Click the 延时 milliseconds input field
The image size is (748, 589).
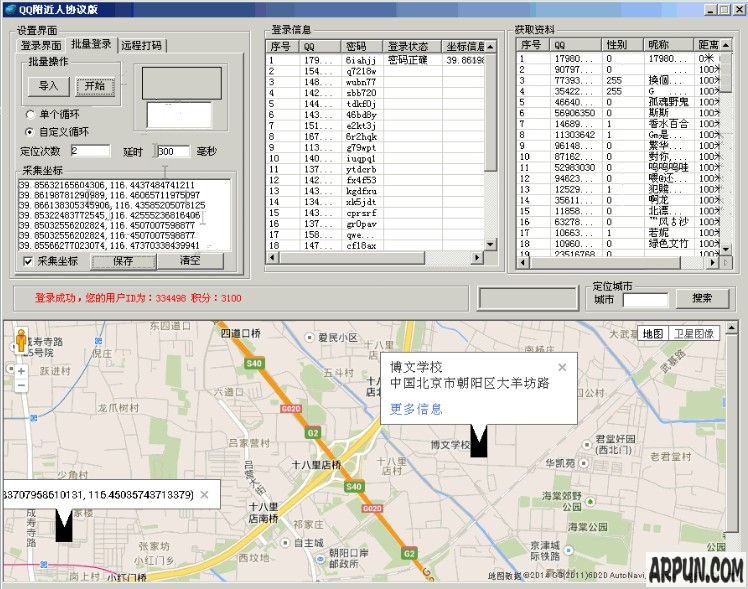(173, 151)
